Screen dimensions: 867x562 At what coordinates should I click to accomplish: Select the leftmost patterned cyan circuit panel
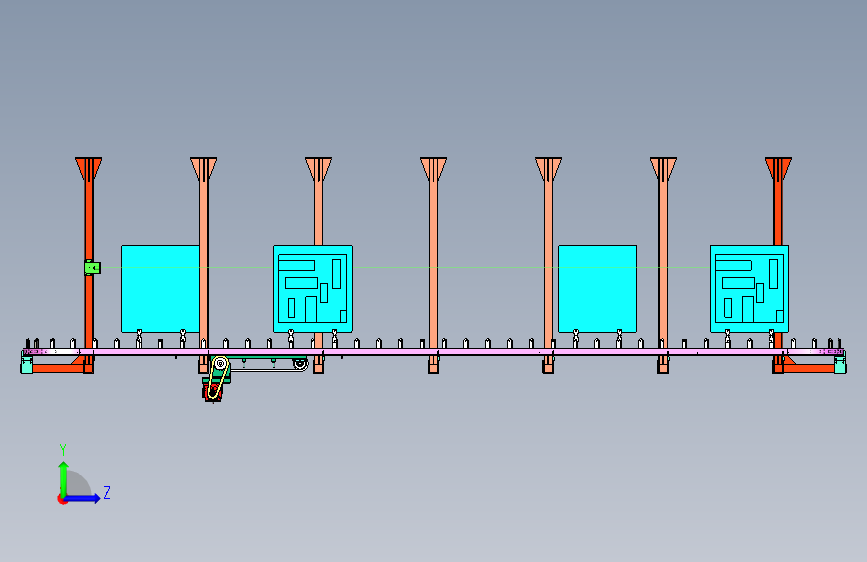click(313, 288)
